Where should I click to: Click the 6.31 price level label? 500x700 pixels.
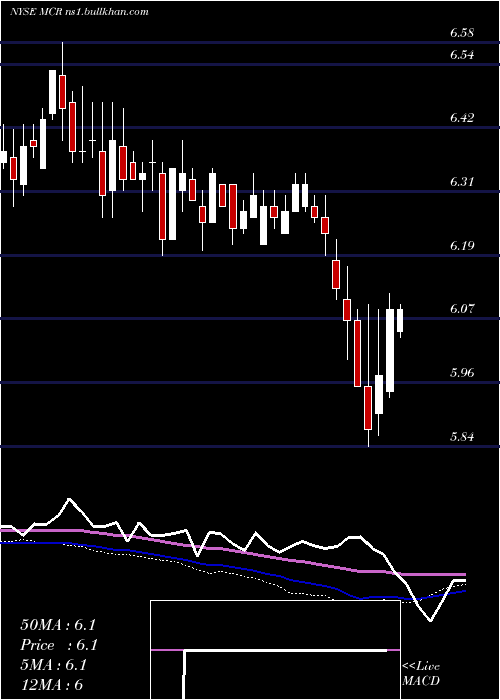click(x=461, y=182)
